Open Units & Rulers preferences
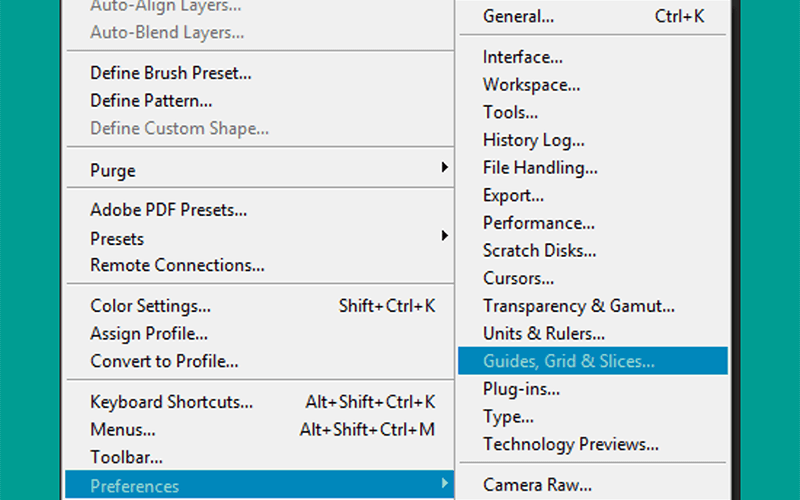Screen dimensions: 800x500 (593, 334)
